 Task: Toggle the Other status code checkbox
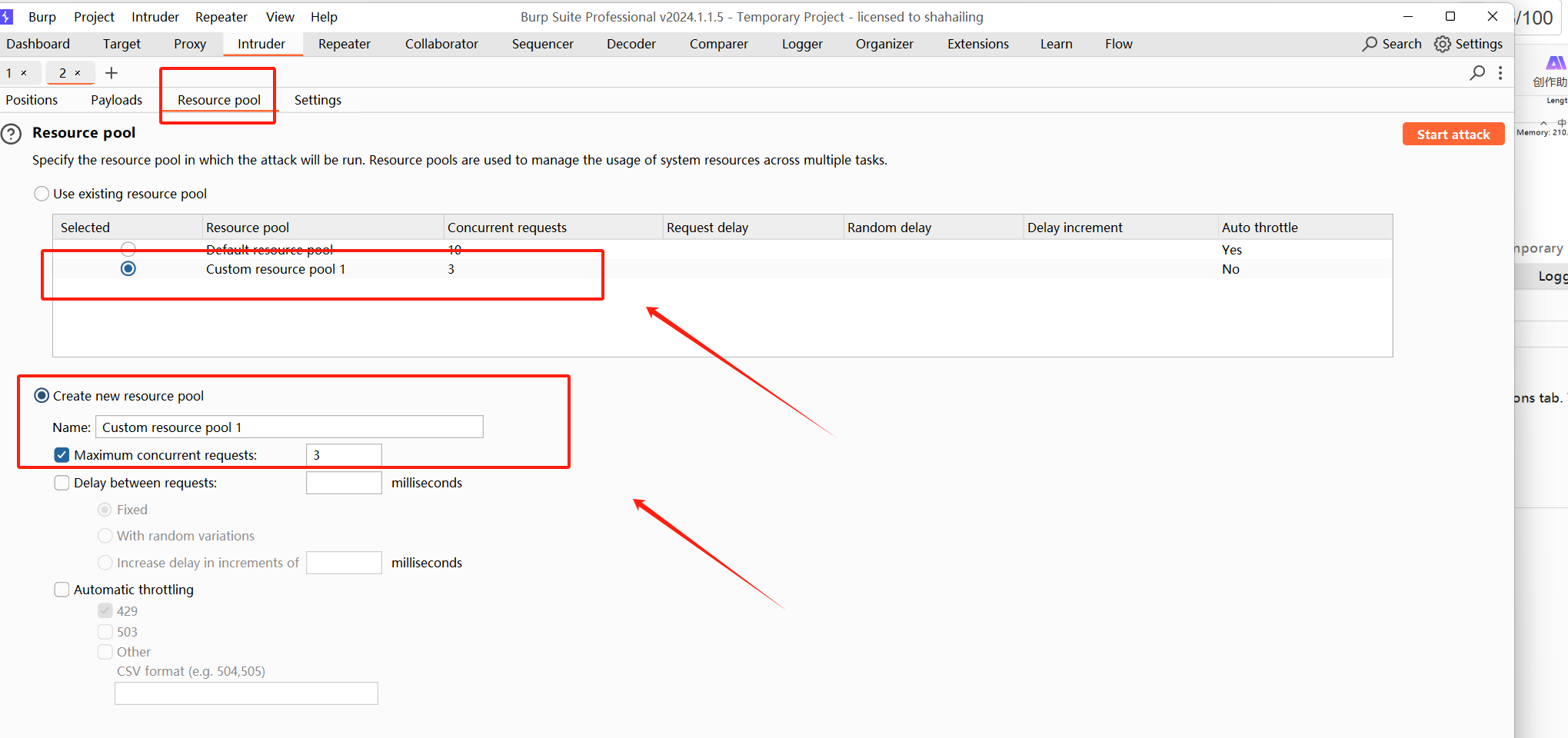click(x=105, y=652)
